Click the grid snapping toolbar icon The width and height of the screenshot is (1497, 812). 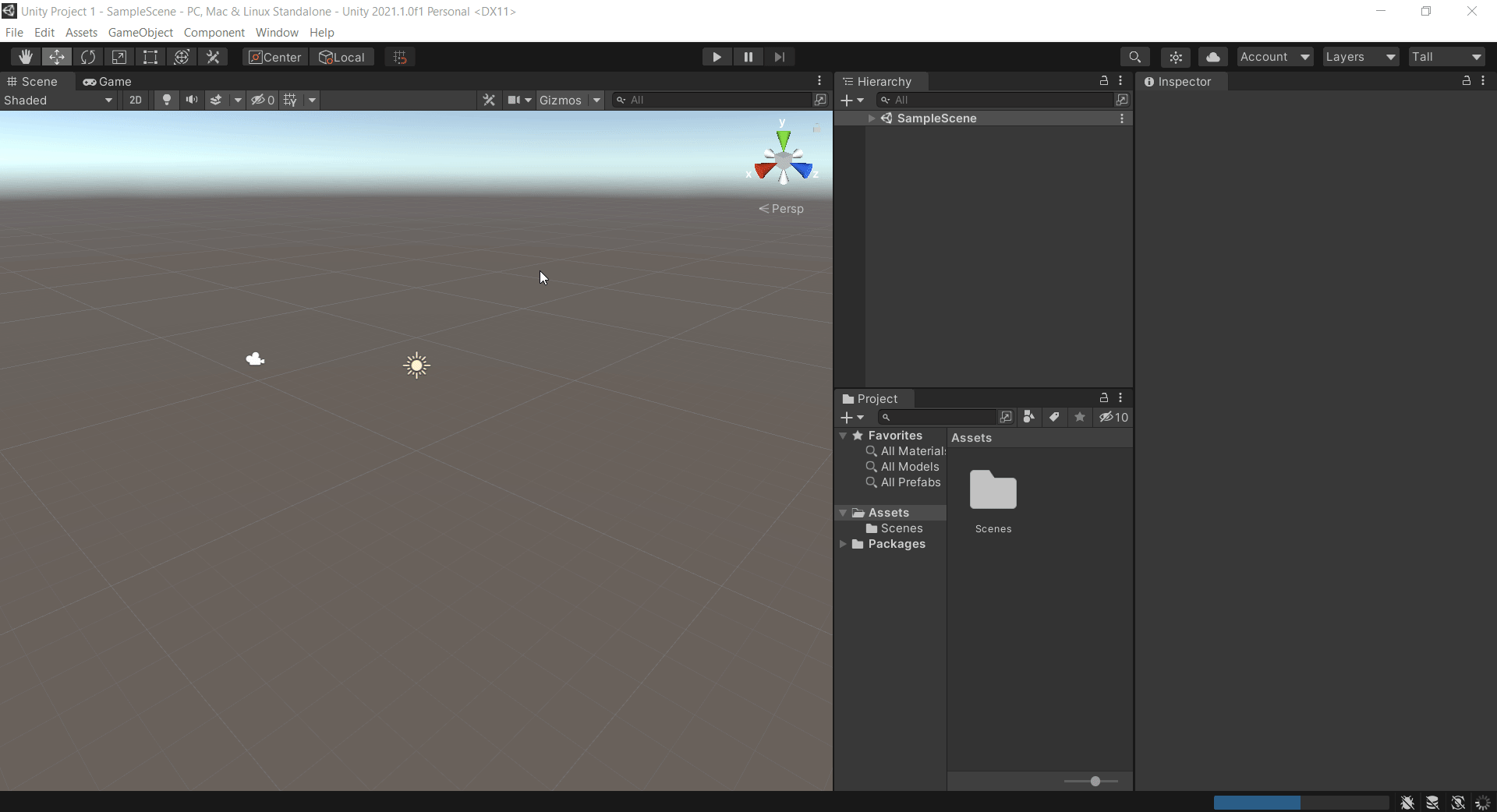point(400,57)
